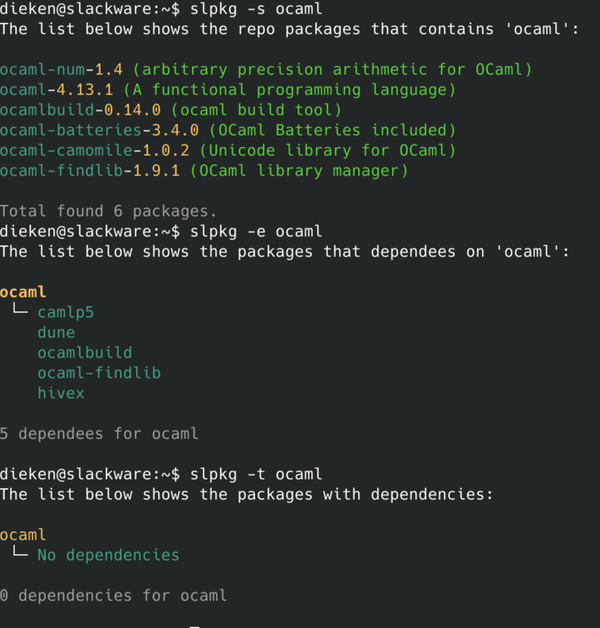Click the '5 dependees for ocaml' summary

(x=99, y=433)
